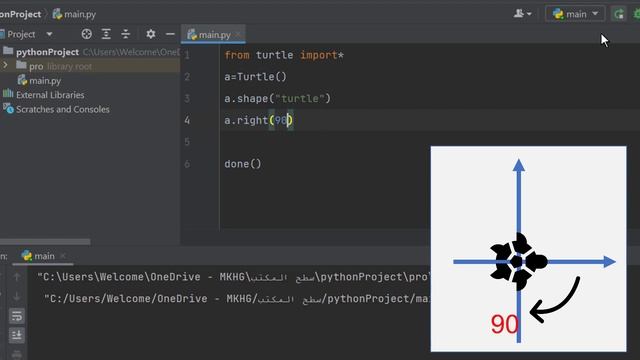Click the Project tool window label
The image size is (640, 360).
coord(20,34)
